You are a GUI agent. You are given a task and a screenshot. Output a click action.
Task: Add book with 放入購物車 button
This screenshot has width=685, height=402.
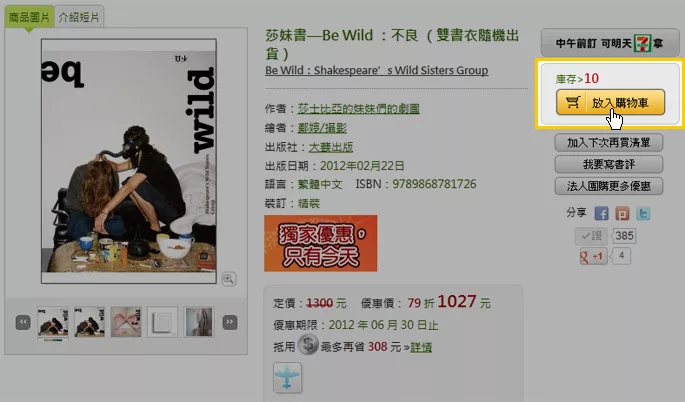click(x=610, y=102)
